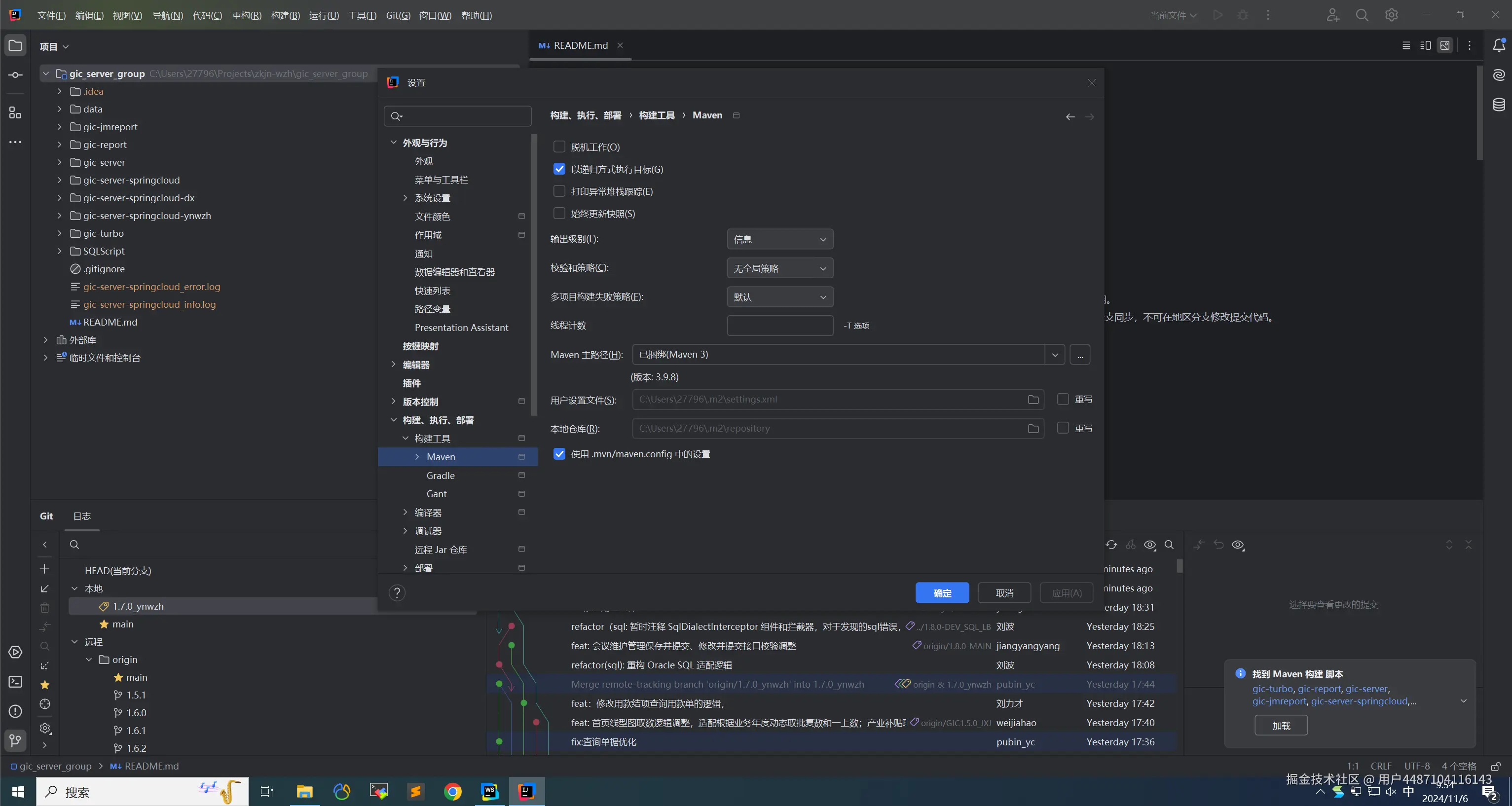The image size is (1512, 806).
Task: Open the 输出级别 dropdown
Action: point(779,240)
